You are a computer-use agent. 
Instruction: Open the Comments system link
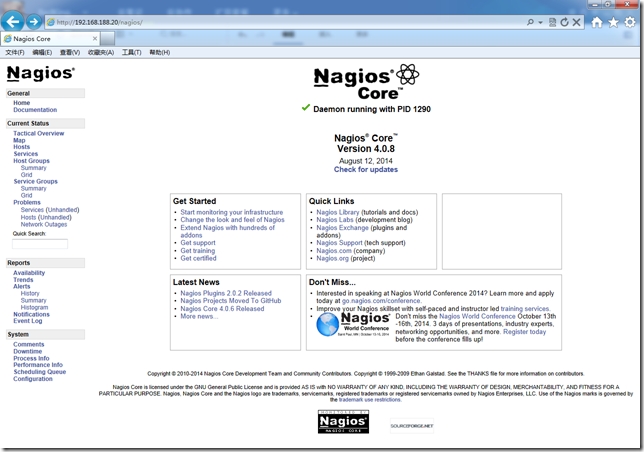28,345
